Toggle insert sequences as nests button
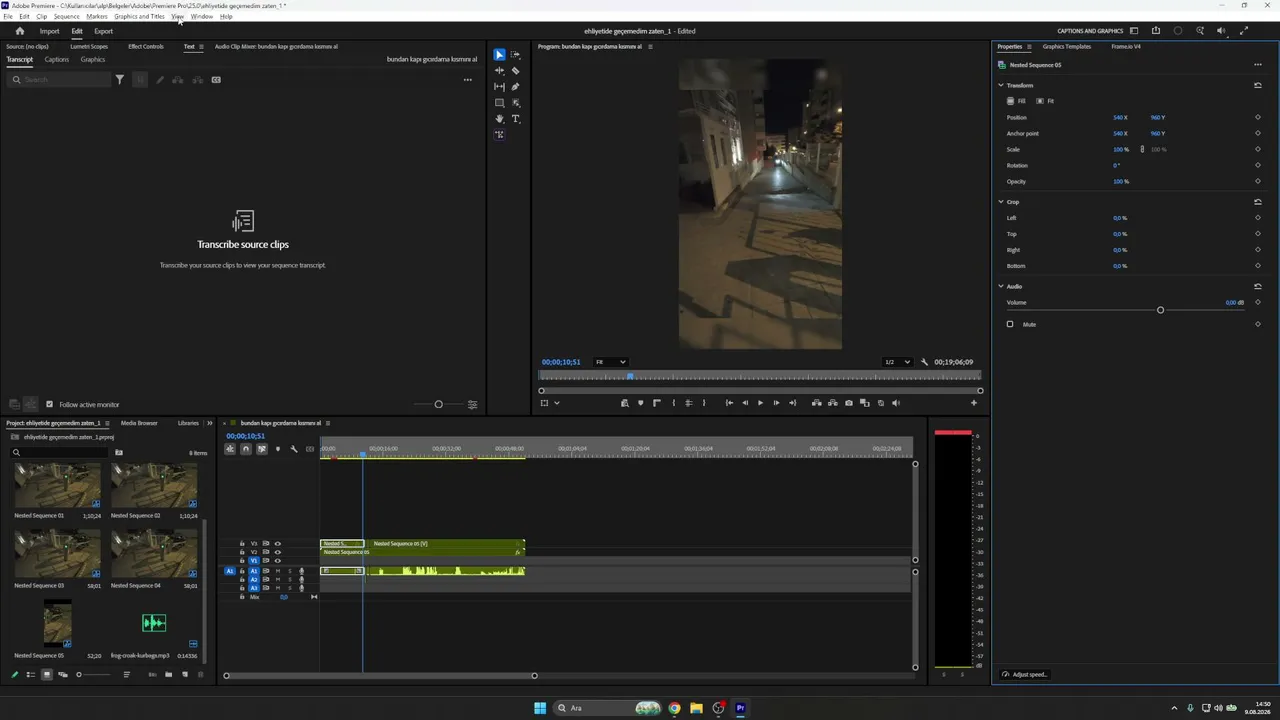This screenshot has height=720, width=1280. [230, 449]
